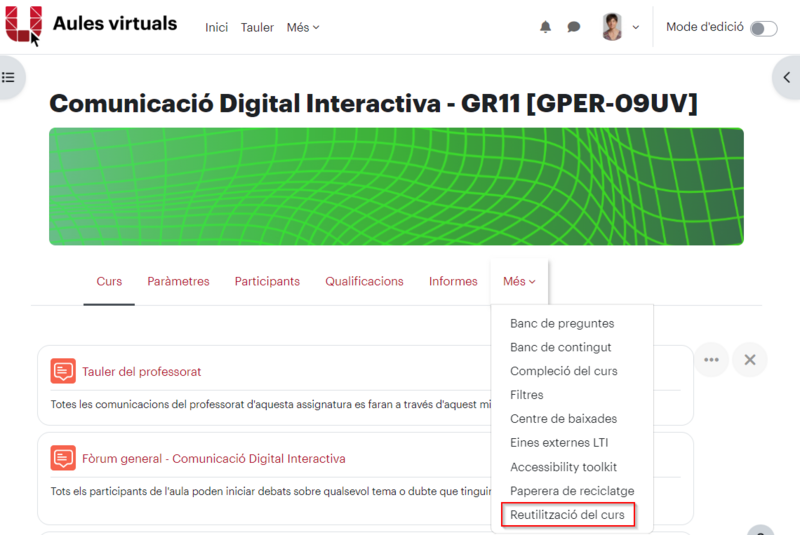Select the Curs tab

click(x=109, y=282)
